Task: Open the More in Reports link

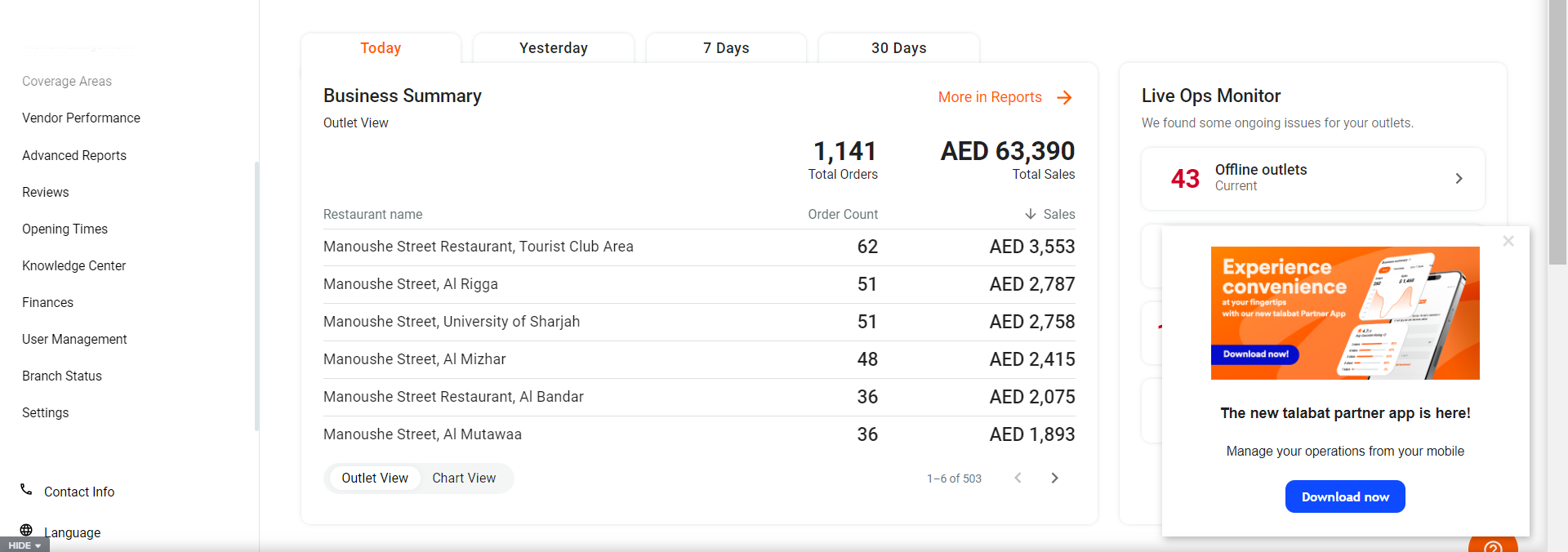Action: [x=990, y=97]
